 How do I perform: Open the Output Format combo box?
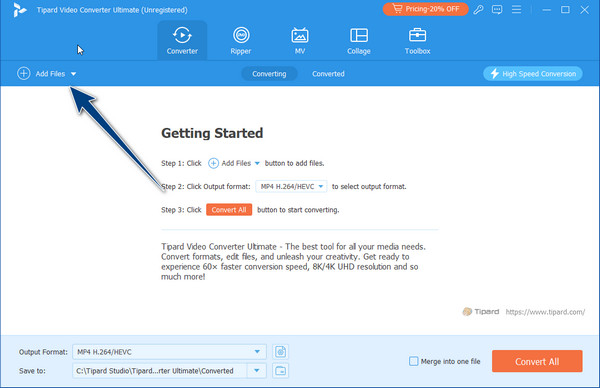[169, 352]
